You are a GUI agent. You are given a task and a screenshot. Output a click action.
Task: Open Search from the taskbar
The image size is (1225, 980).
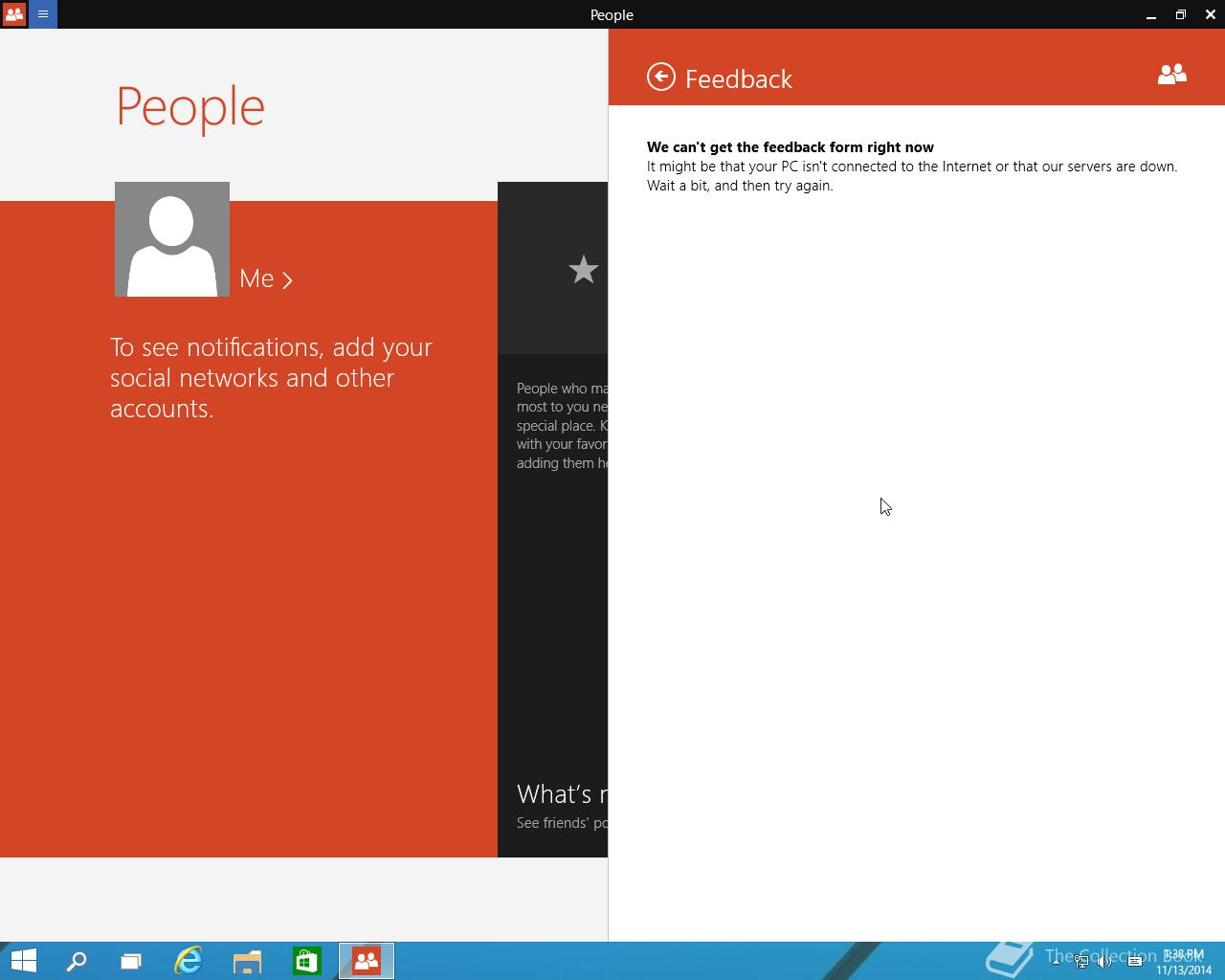[x=77, y=961]
